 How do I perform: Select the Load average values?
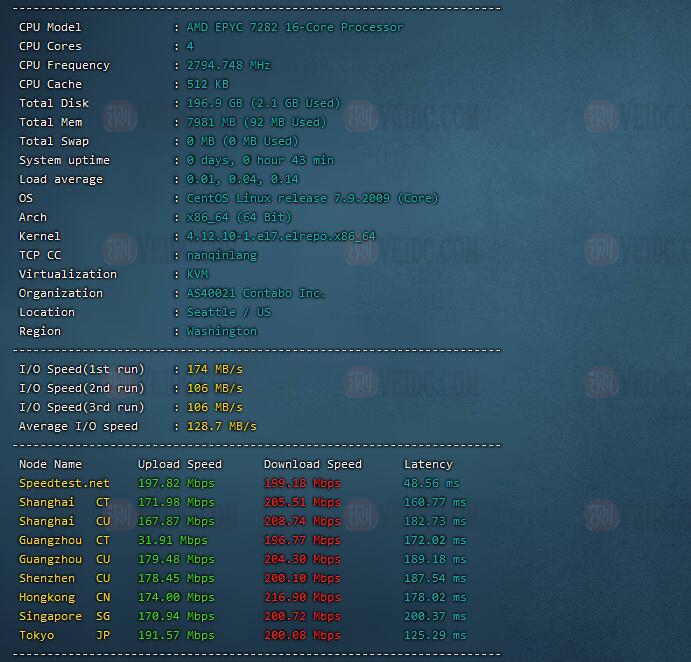pos(242,179)
